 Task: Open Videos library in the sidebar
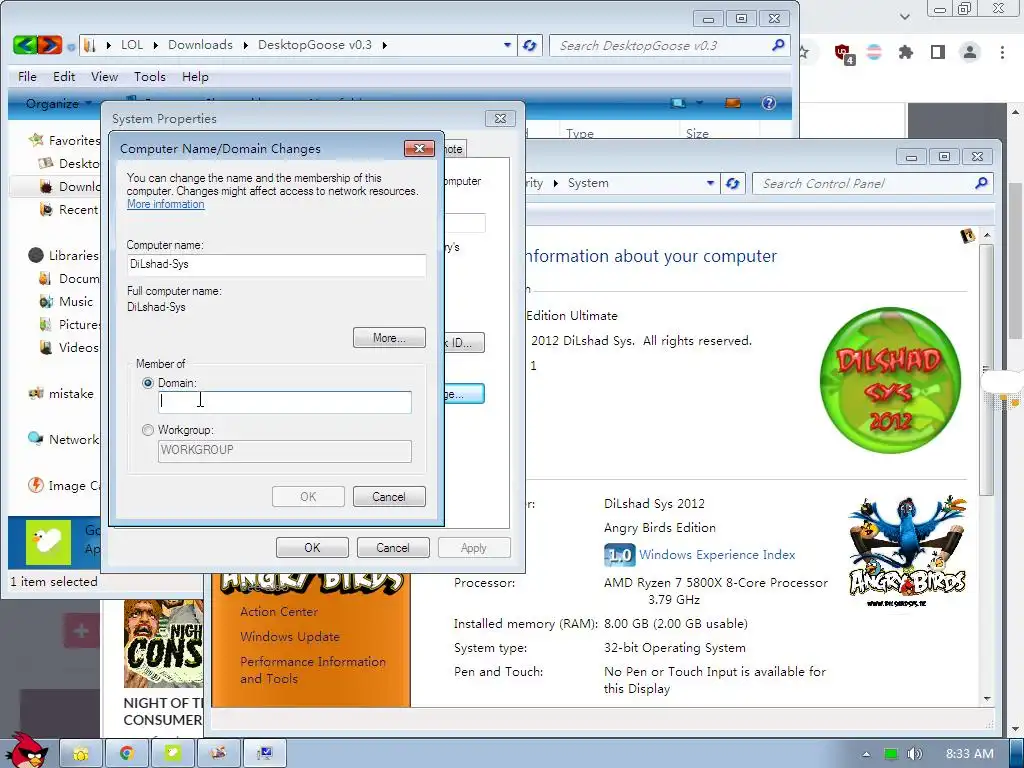click(x=78, y=347)
